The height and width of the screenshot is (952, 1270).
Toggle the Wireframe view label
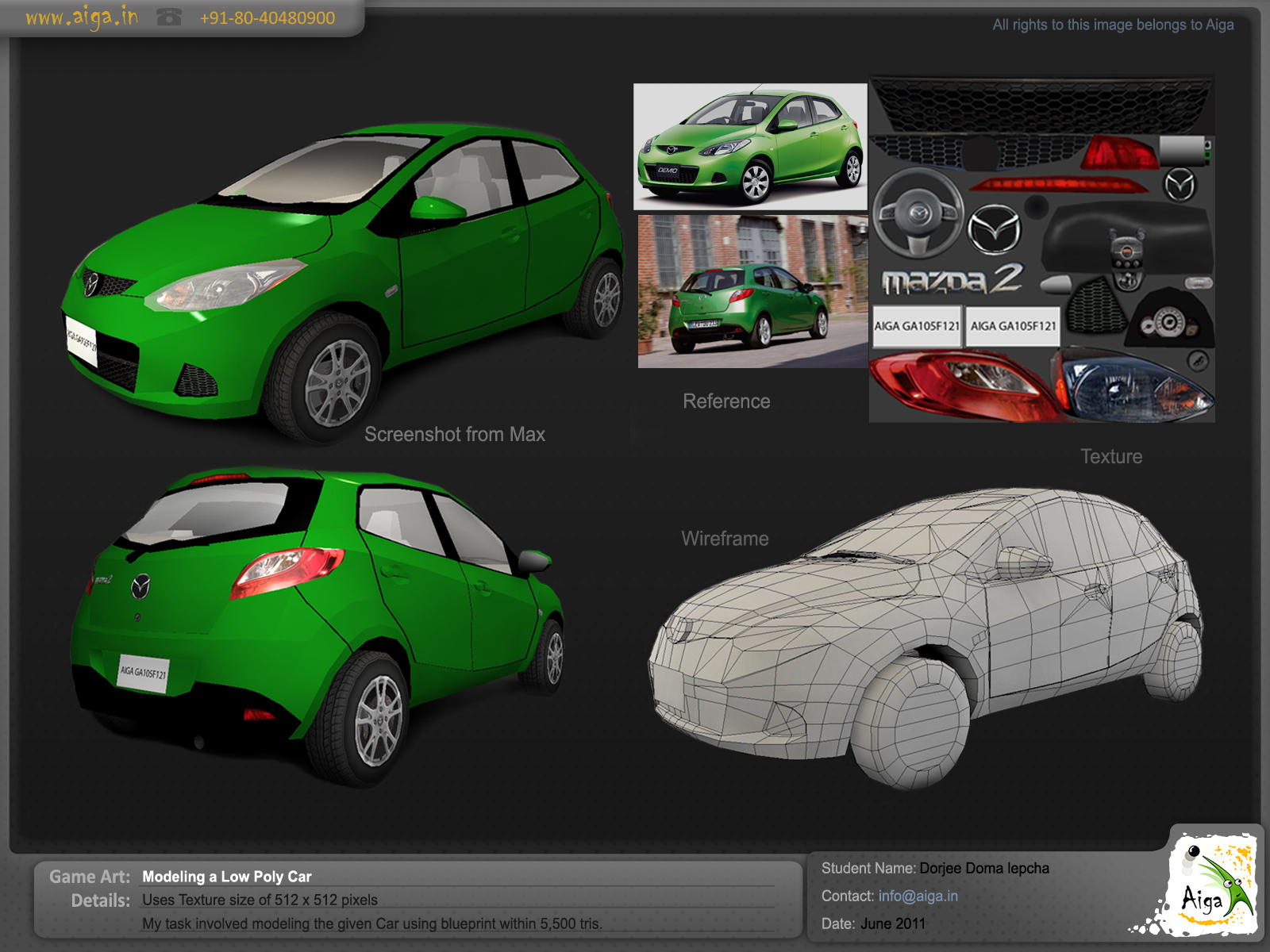(x=725, y=538)
